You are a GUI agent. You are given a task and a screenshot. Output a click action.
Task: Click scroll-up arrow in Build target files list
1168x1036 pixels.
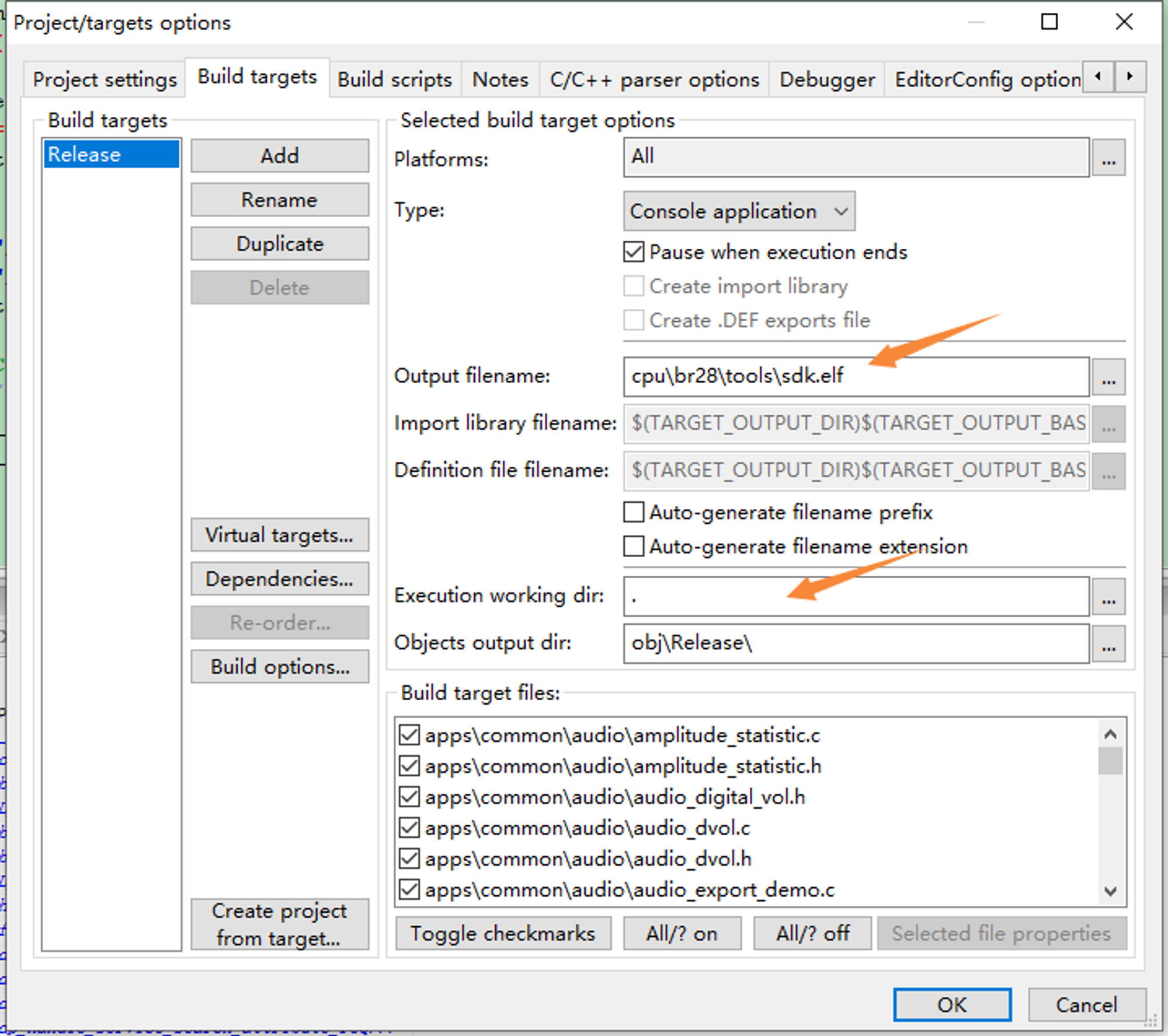(x=1110, y=734)
